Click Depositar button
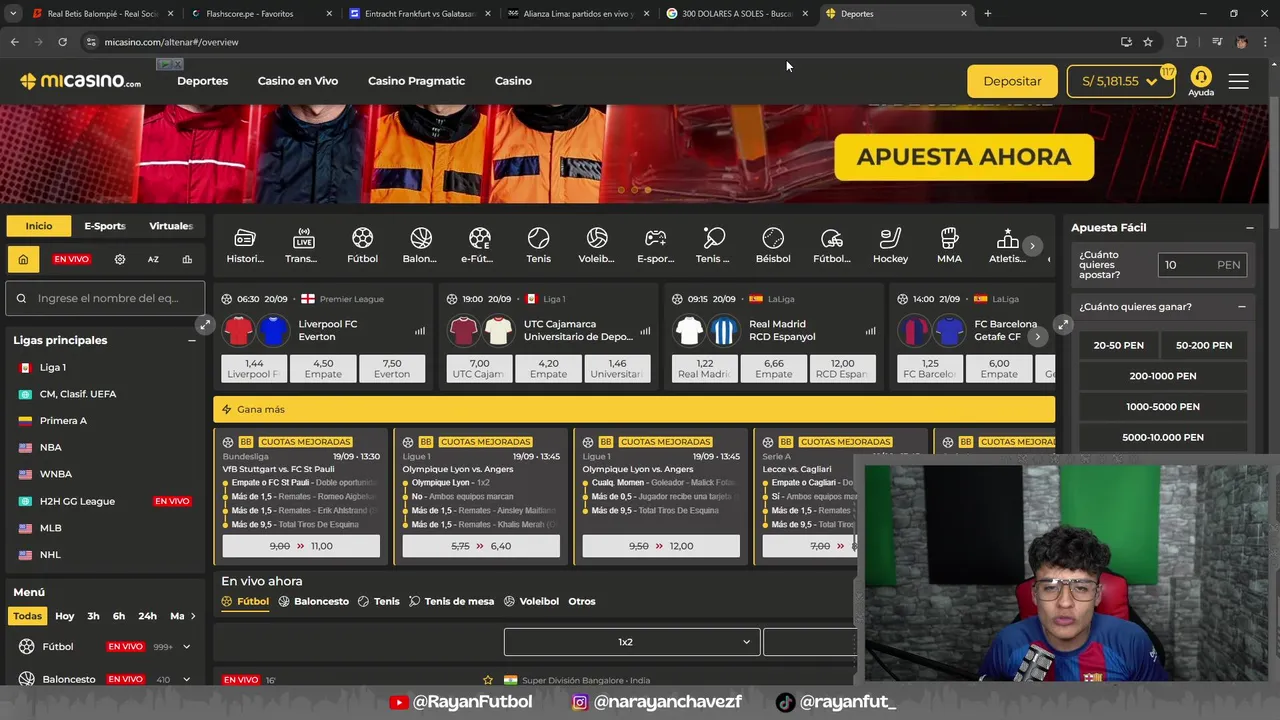 pyautogui.click(x=1012, y=81)
